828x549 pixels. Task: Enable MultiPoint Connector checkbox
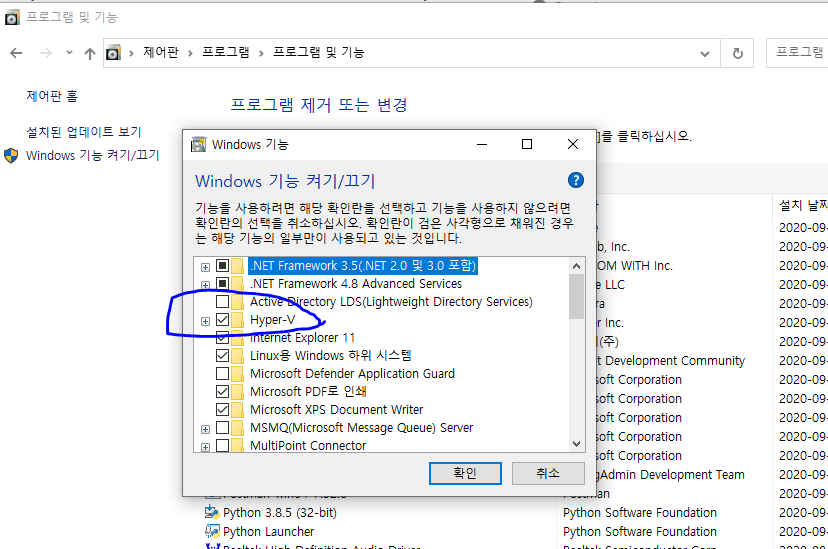click(222, 445)
